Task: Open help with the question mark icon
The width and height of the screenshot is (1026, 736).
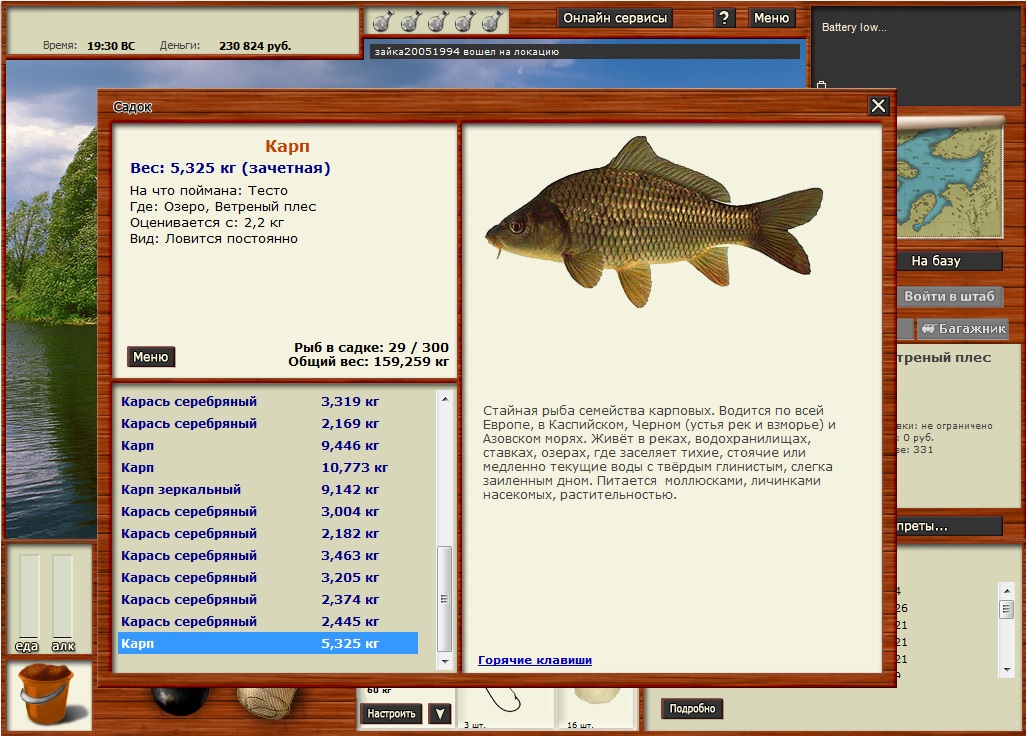Action: [726, 18]
